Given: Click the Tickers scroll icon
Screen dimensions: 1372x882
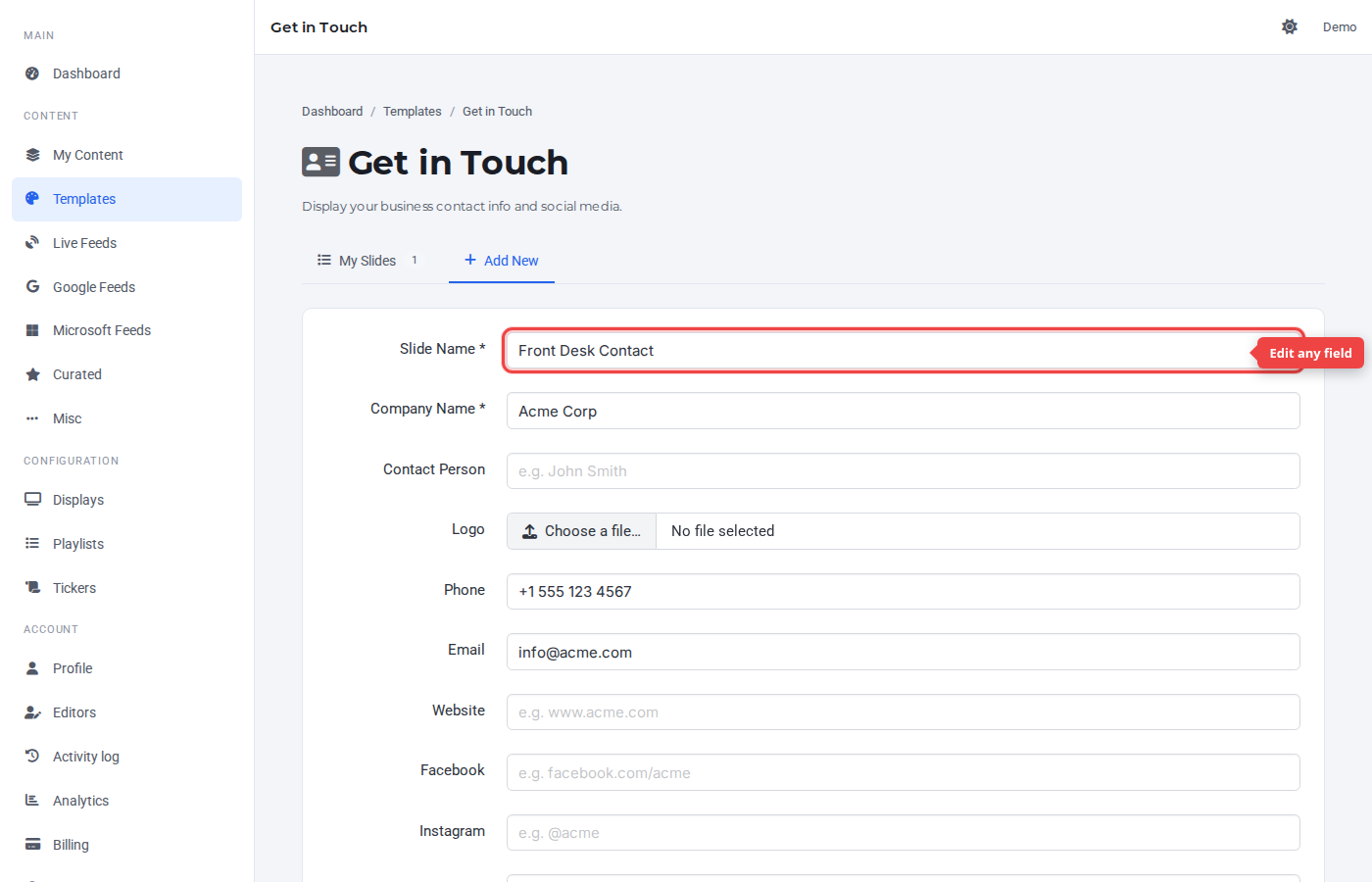Looking at the screenshot, I should pyautogui.click(x=32, y=588).
